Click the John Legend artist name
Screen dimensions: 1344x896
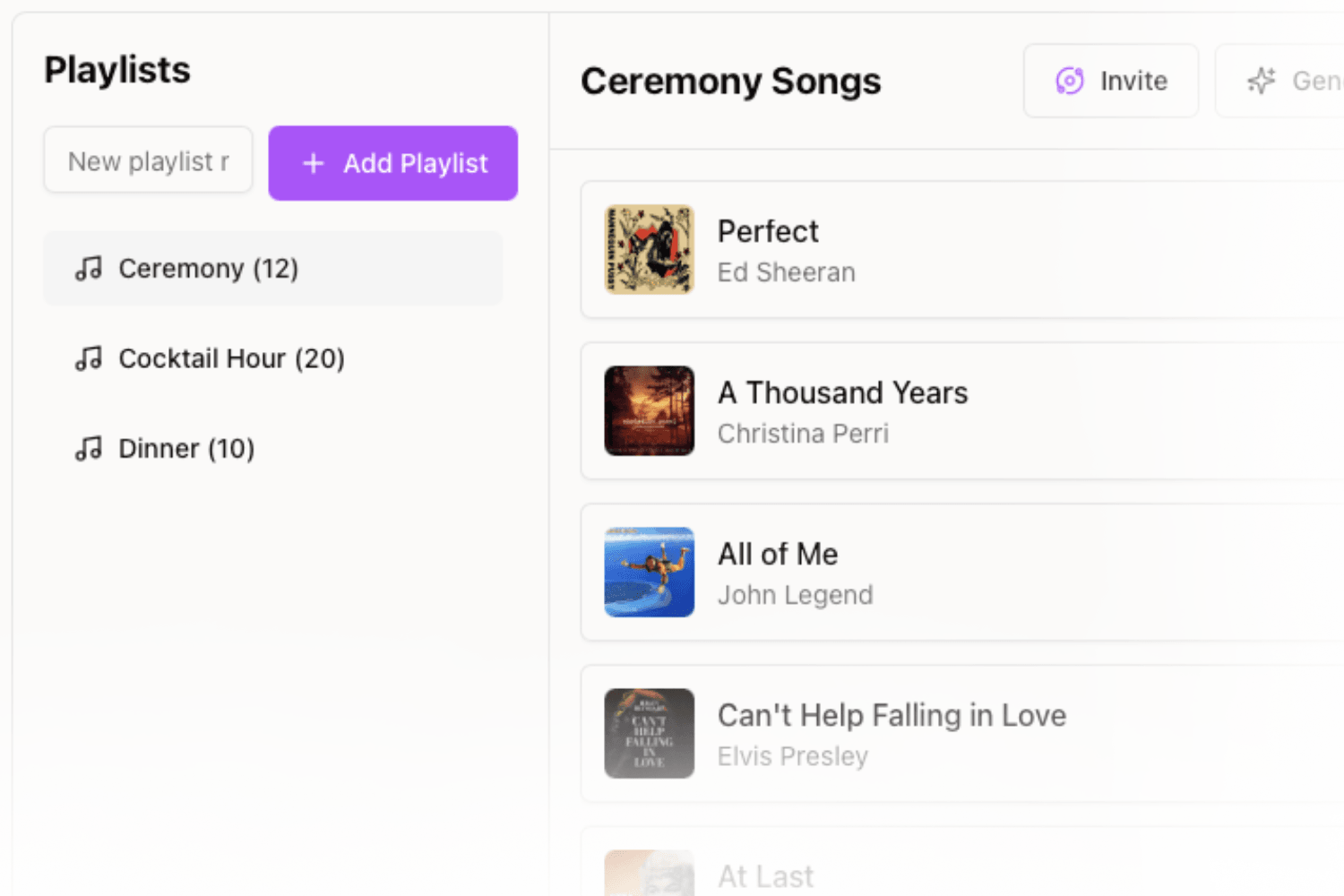[x=795, y=595]
